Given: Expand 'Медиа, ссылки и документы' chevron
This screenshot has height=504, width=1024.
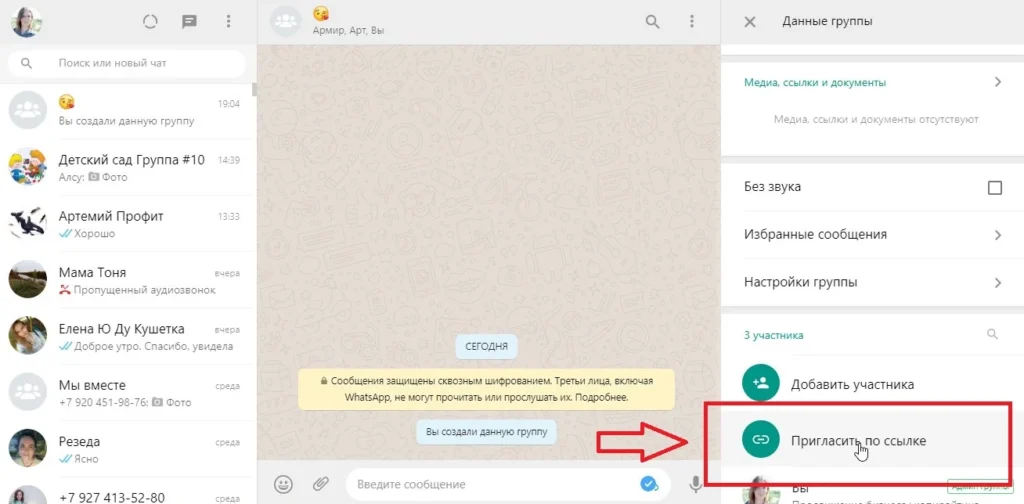Looking at the screenshot, I should [997, 82].
